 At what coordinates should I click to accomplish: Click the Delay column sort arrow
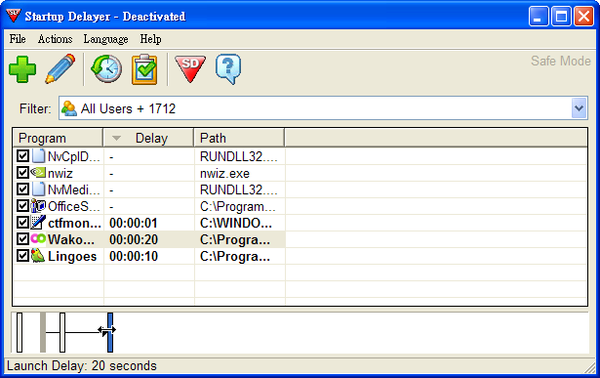(116, 138)
